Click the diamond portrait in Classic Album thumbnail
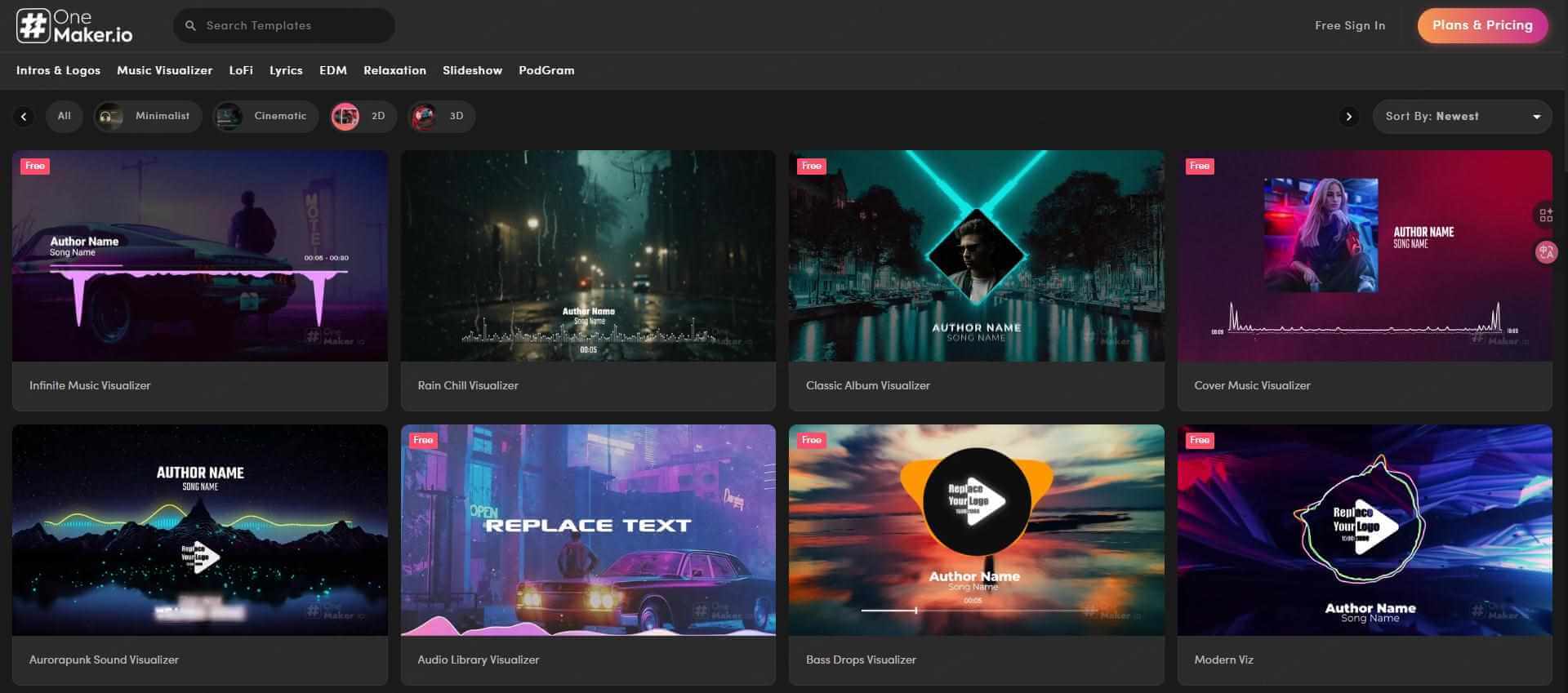Screen dimensions: 1568x693 pyautogui.click(x=976, y=255)
